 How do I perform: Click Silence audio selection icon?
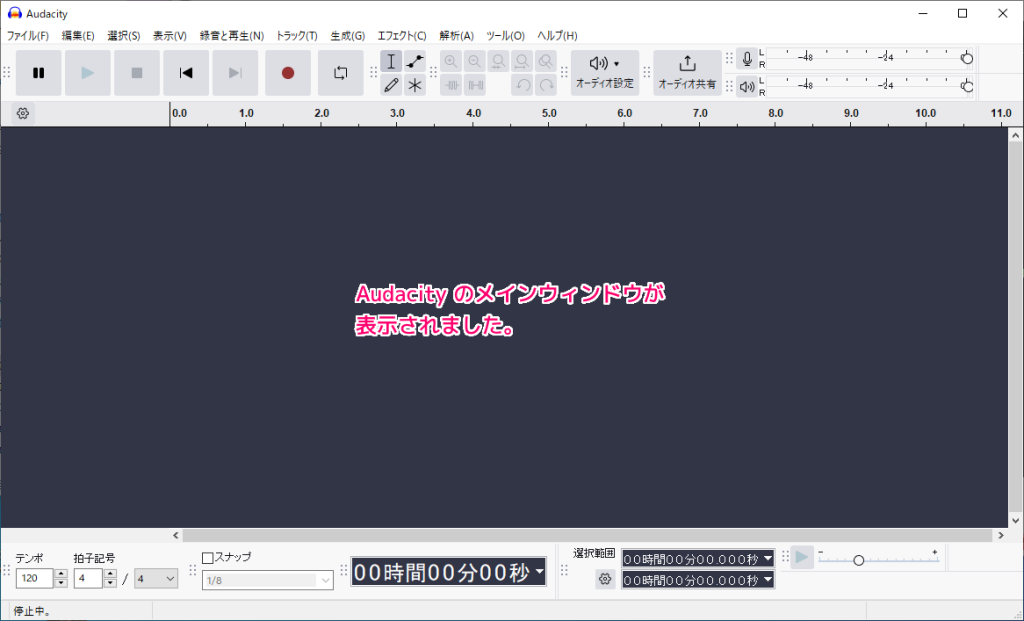pos(475,85)
